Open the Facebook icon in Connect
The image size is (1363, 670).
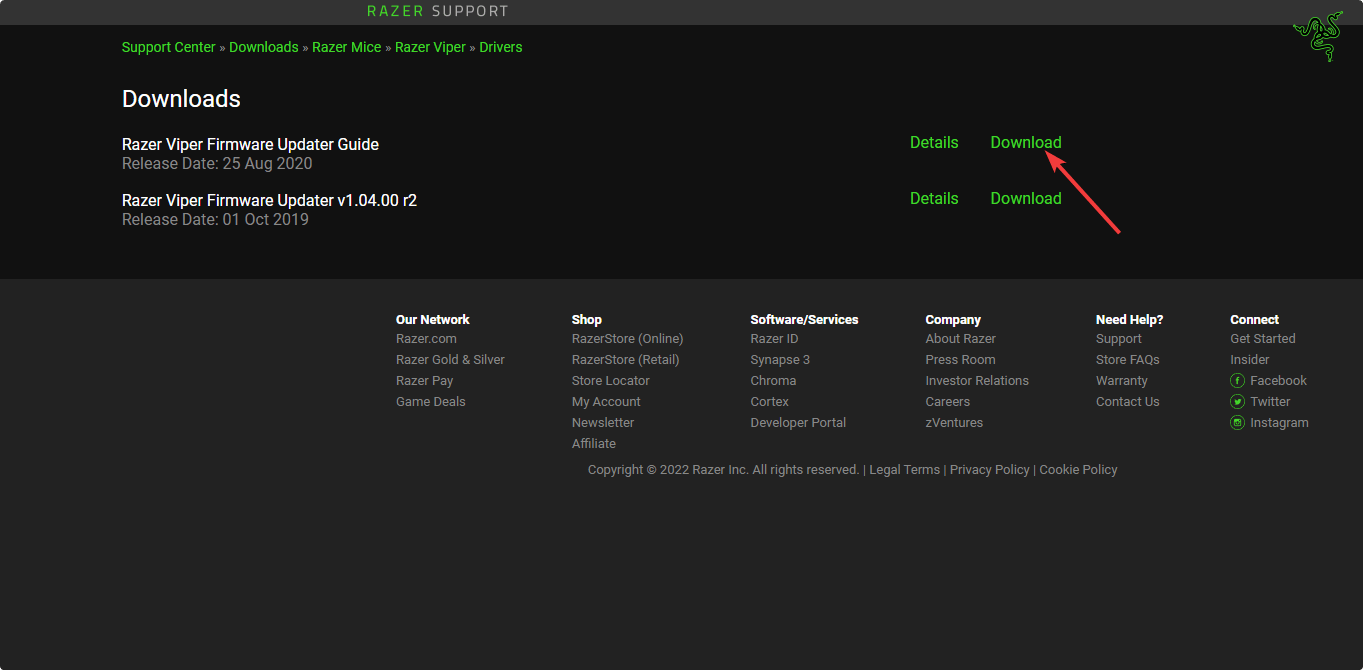pyautogui.click(x=1237, y=380)
